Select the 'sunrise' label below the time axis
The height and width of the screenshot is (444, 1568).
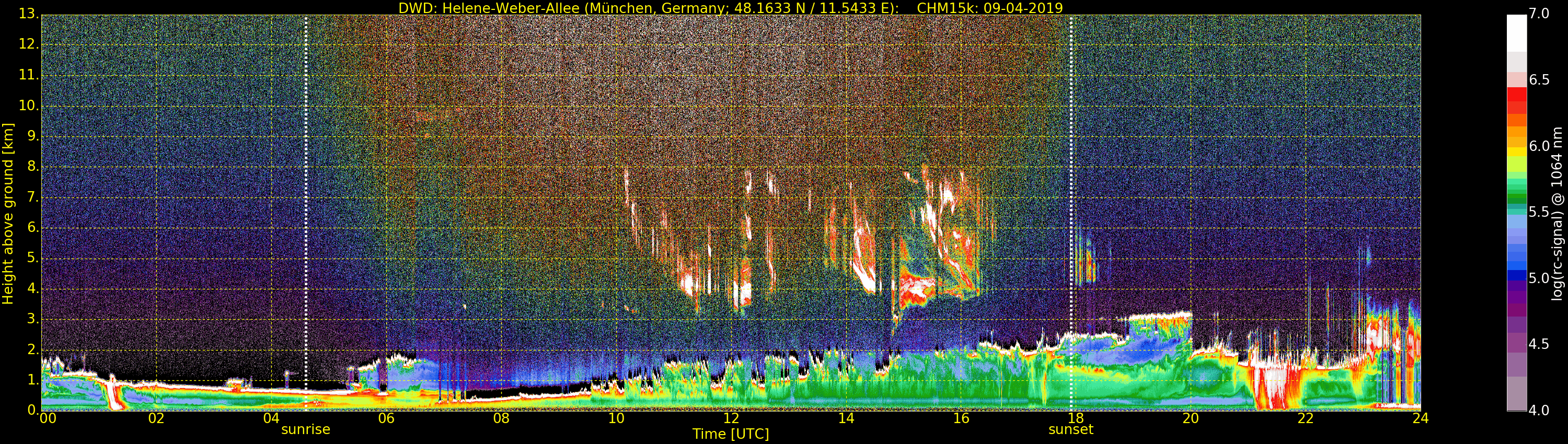[306, 429]
